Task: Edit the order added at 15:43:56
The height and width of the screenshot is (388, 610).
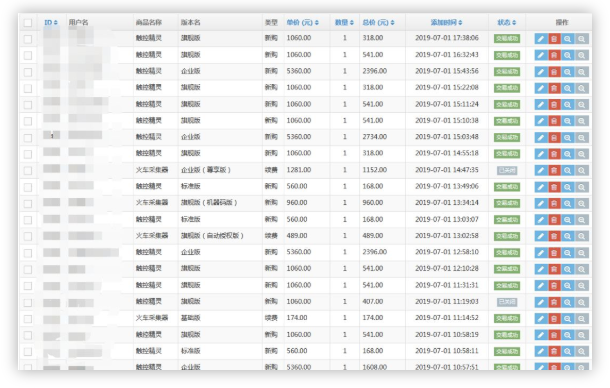Action: coord(541,72)
